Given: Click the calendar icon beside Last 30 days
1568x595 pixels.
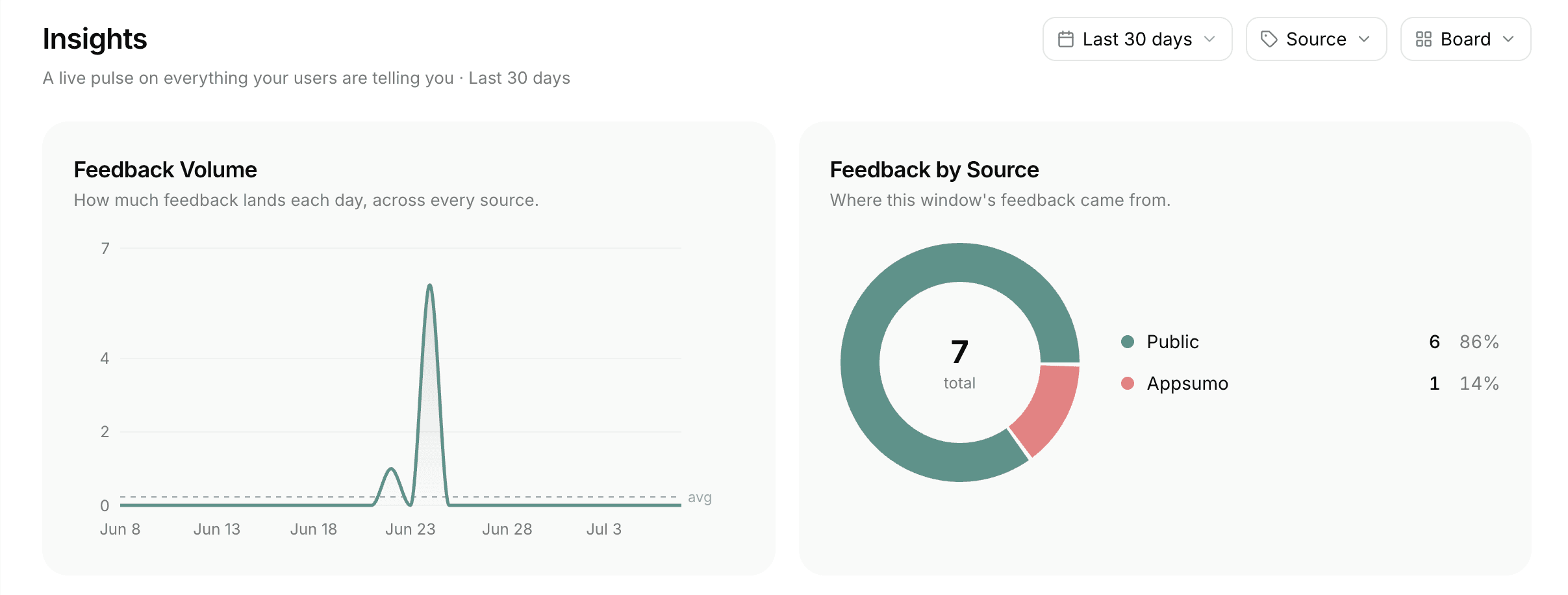Looking at the screenshot, I should coord(1065,40).
